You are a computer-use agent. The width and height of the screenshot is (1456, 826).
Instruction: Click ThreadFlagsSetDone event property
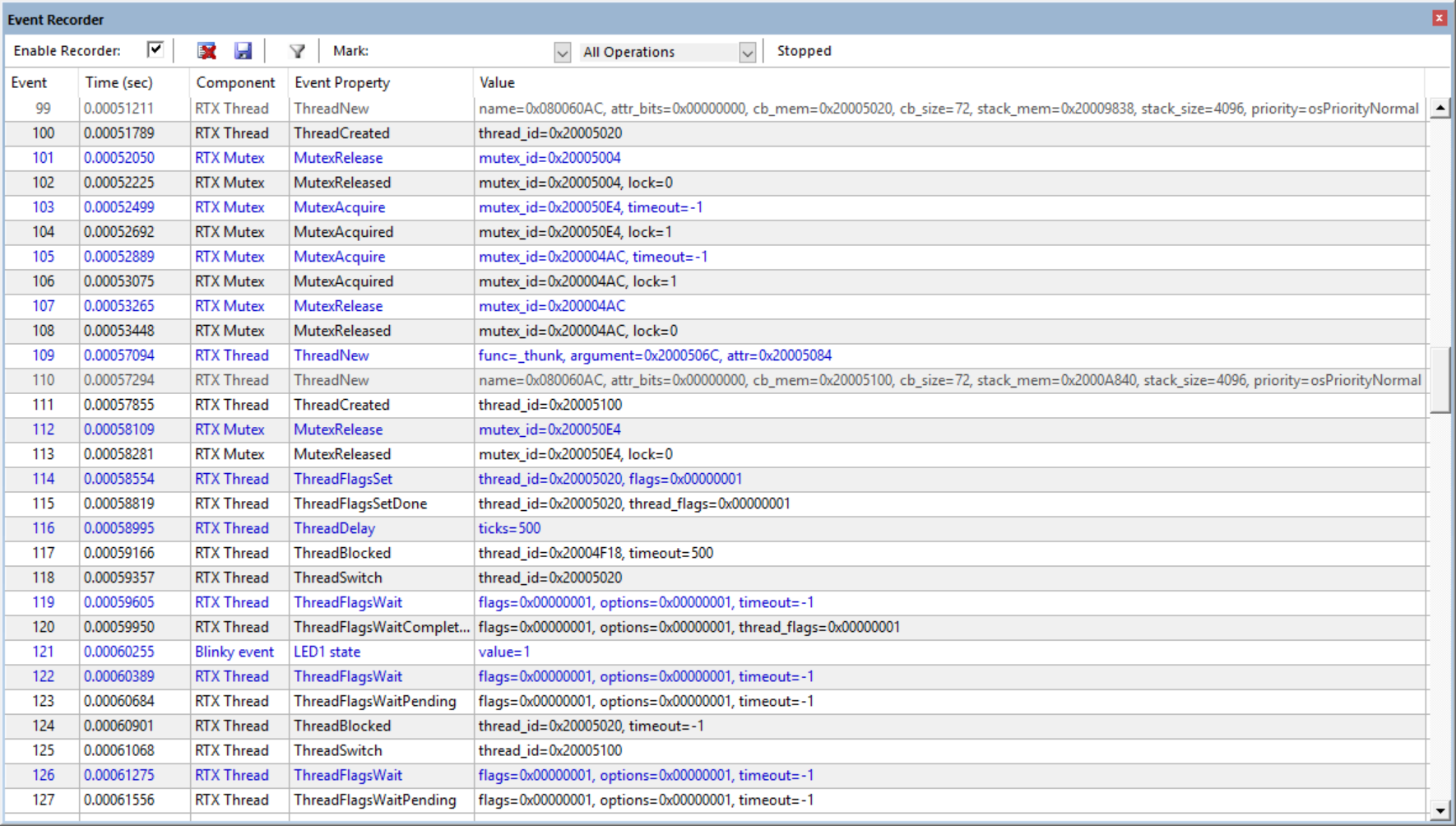click(360, 503)
